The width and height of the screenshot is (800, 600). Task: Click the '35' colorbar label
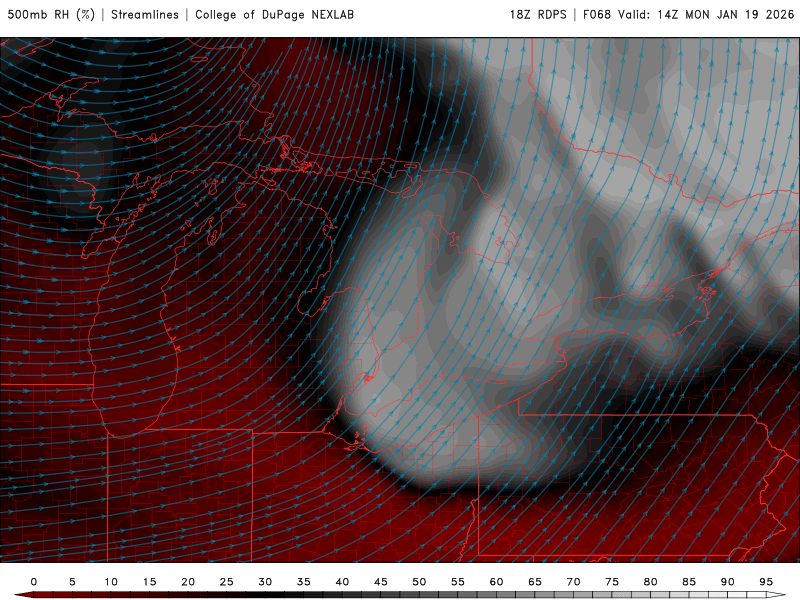point(304,582)
